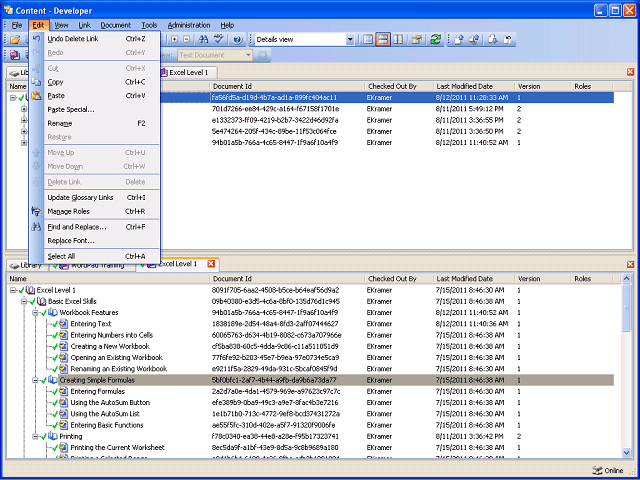Collapse the root node in upper pane tree
This screenshot has height=480, width=640.
pyautogui.click(x=13, y=98)
